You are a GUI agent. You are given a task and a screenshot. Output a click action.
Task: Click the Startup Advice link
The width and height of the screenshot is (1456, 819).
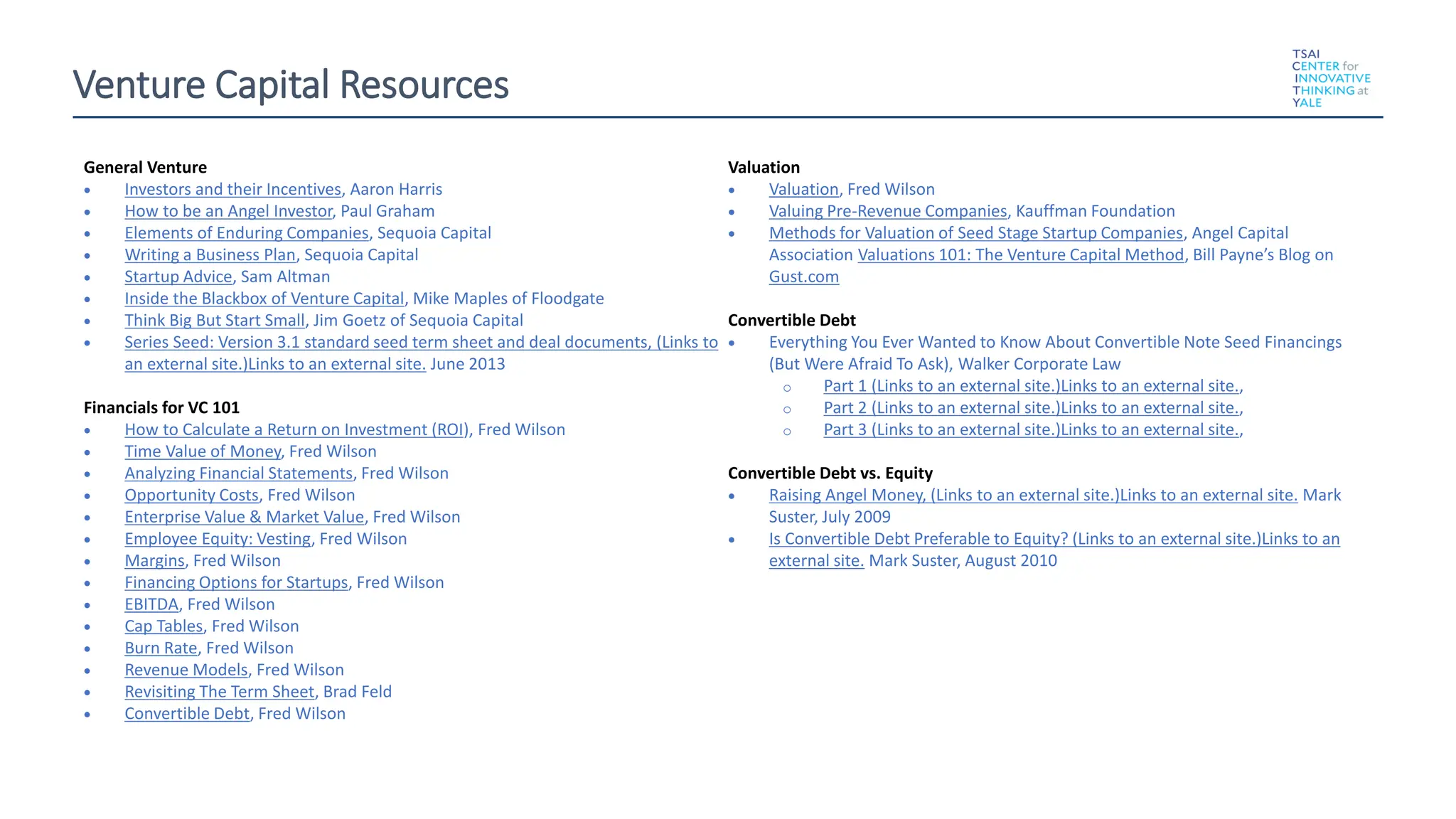(x=178, y=277)
